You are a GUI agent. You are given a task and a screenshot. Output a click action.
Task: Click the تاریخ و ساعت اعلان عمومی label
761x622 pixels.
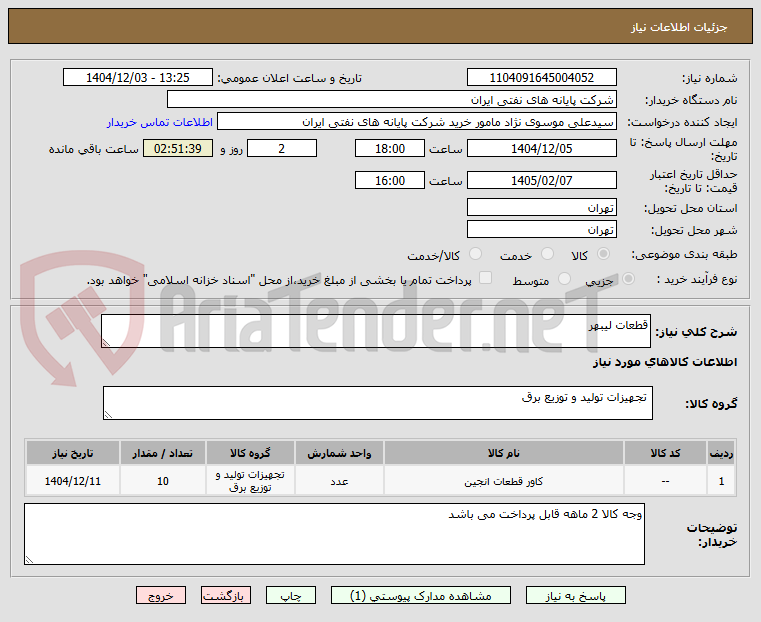[290, 78]
